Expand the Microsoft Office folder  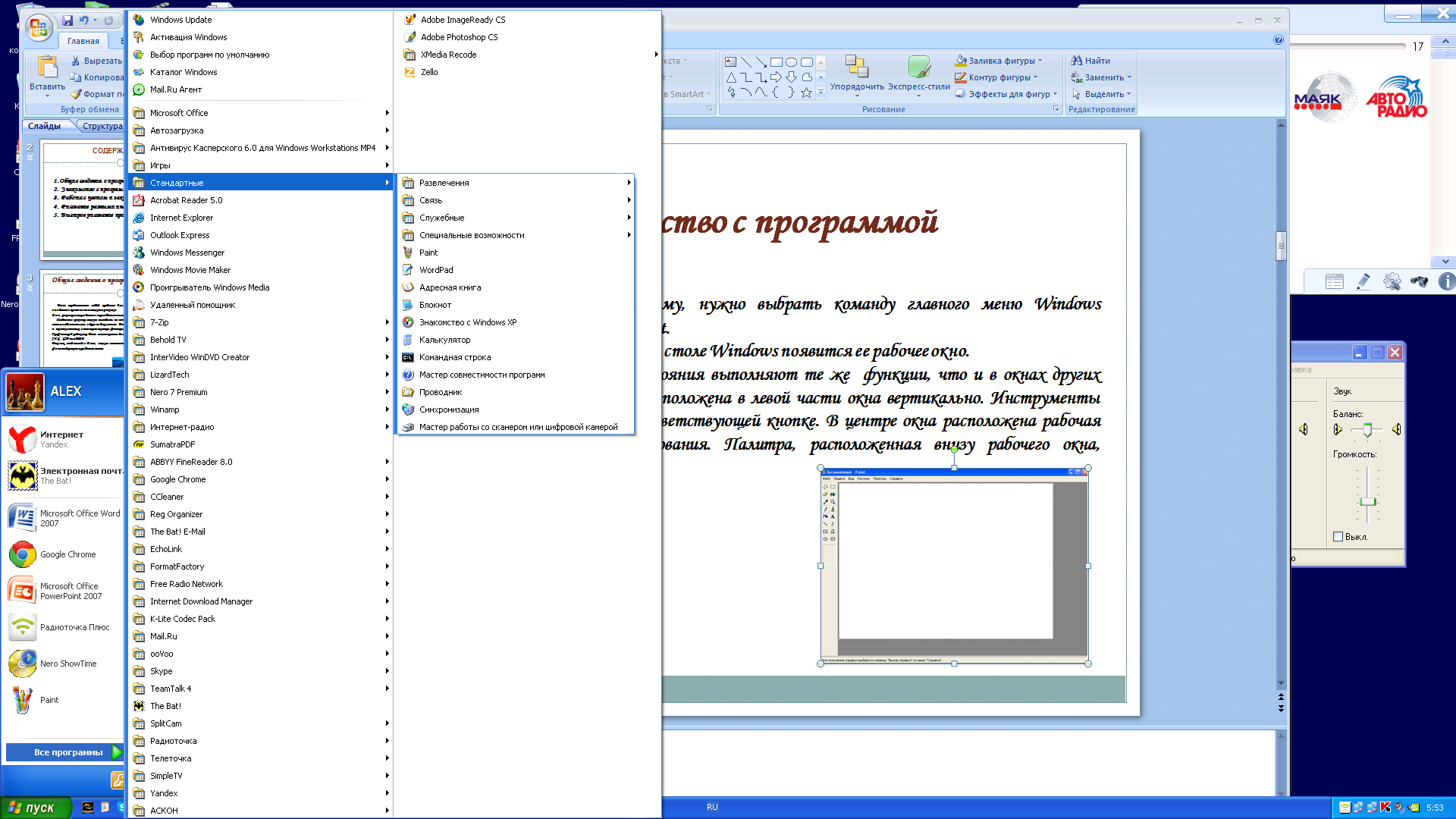tap(261, 113)
